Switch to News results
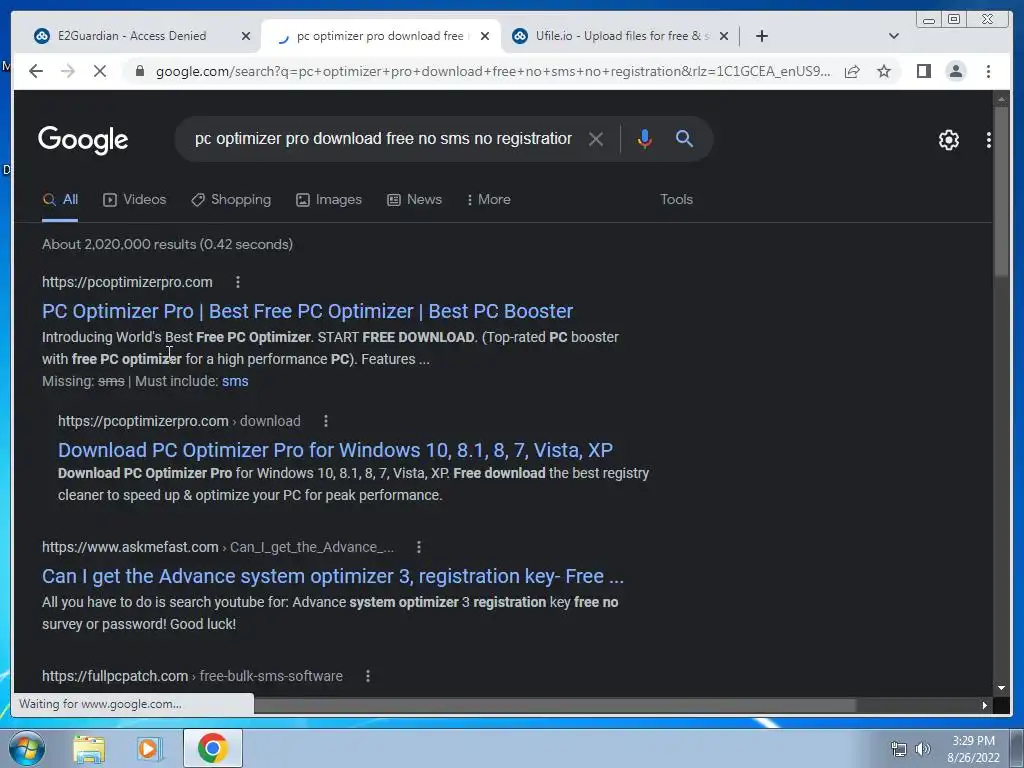The width and height of the screenshot is (1024, 768). click(414, 200)
